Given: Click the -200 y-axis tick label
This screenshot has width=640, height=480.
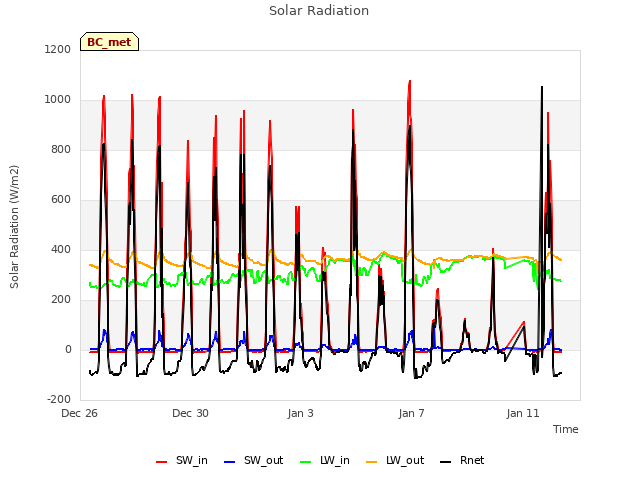Looking at the screenshot, I should tap(59, 400).
